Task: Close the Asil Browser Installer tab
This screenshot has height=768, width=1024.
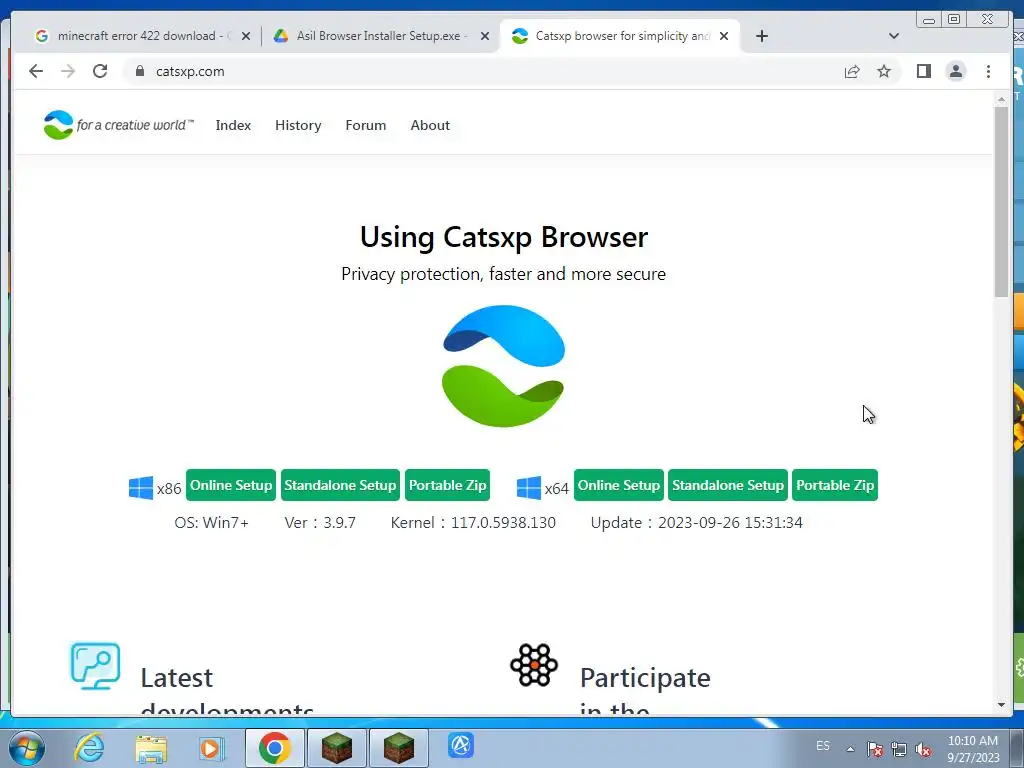Action: click(x=485, y=37)
